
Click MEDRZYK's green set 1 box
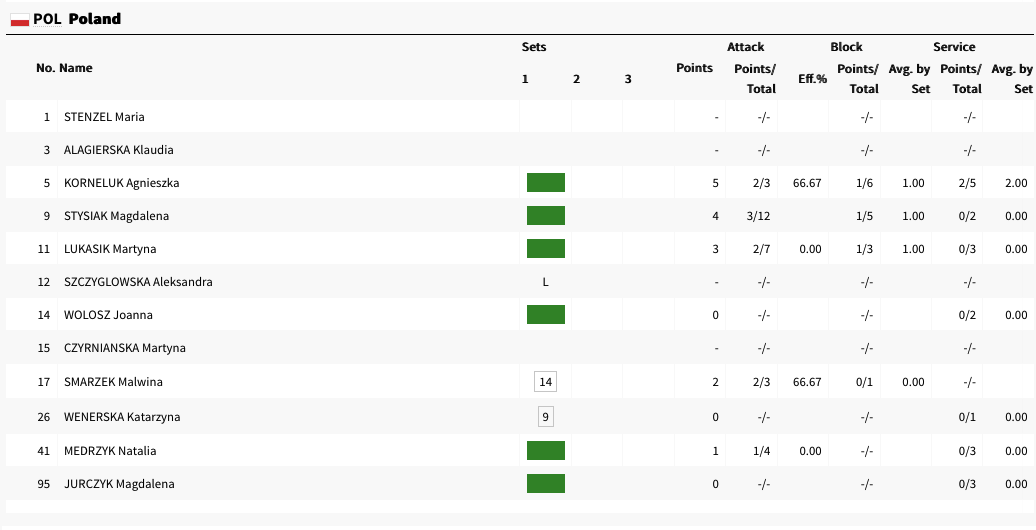[x=546, y=451]
